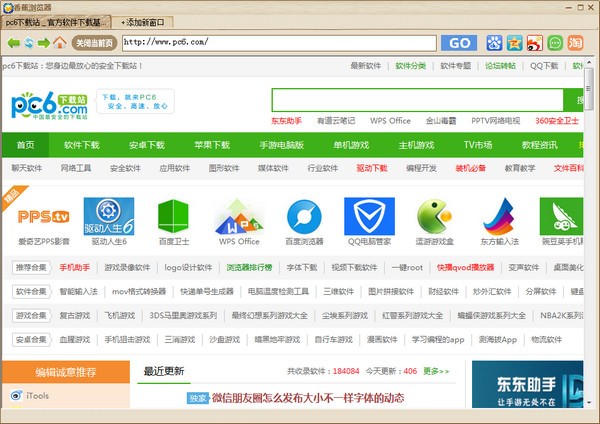
Task: Open the 驱动下载 category link
Action: (372, 168)
